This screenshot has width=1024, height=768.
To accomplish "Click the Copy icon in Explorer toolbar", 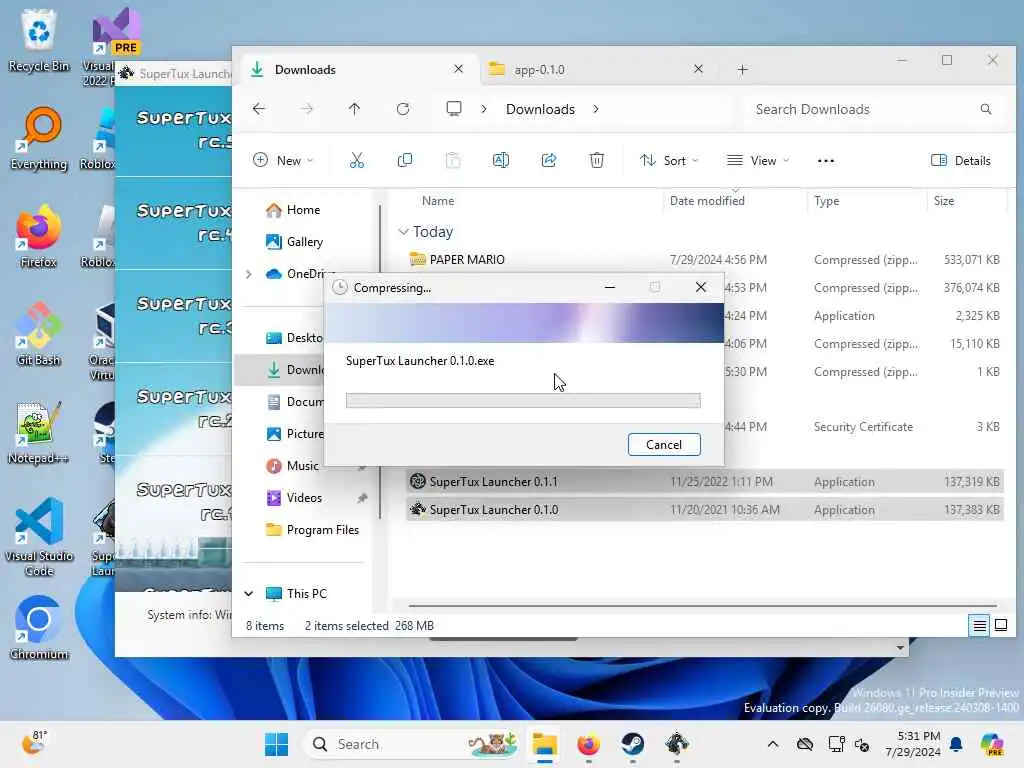I will (x=405, y=161).
